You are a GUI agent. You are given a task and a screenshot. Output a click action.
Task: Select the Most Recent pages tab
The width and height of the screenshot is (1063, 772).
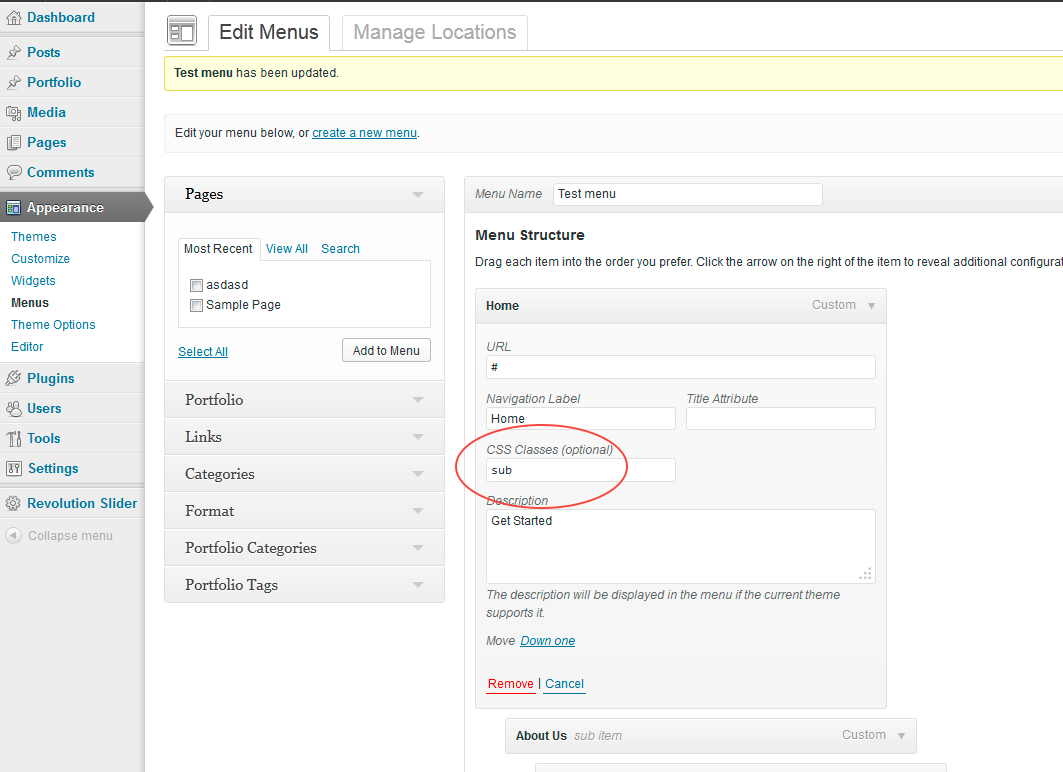click(218, 249)
